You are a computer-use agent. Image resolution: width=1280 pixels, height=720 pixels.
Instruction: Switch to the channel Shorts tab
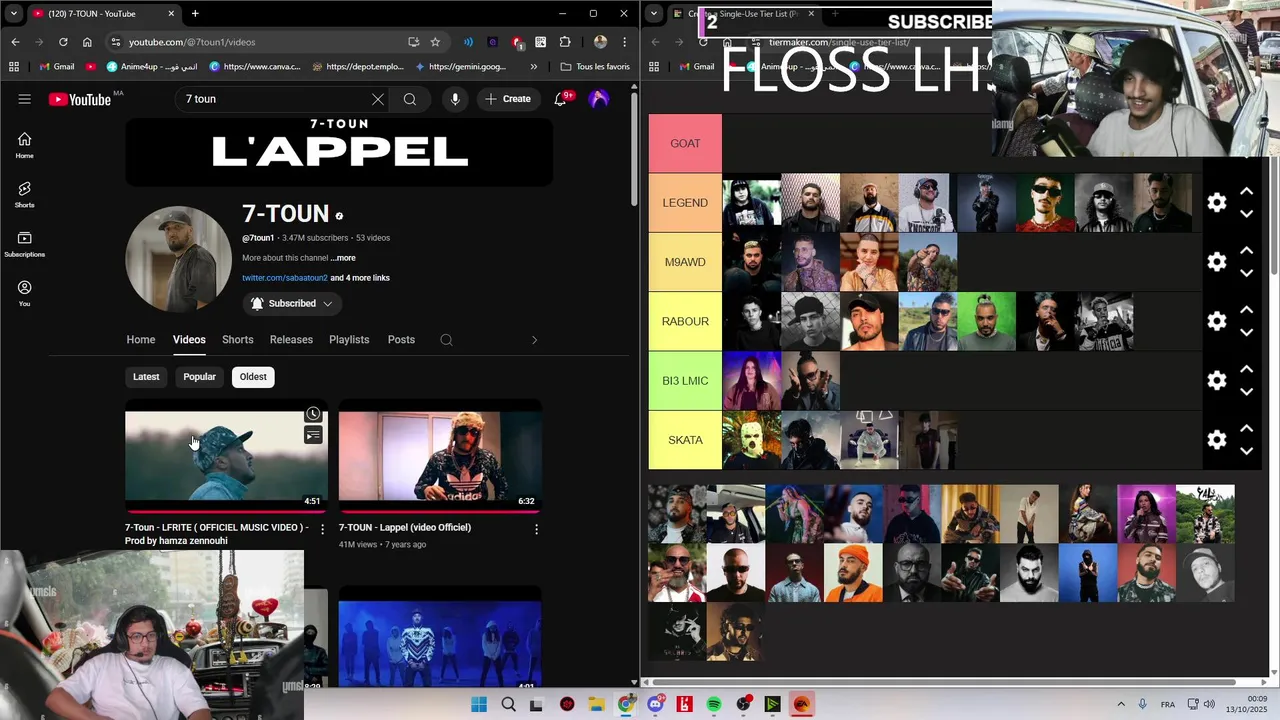pyautogui.click(x=237, y=340)
